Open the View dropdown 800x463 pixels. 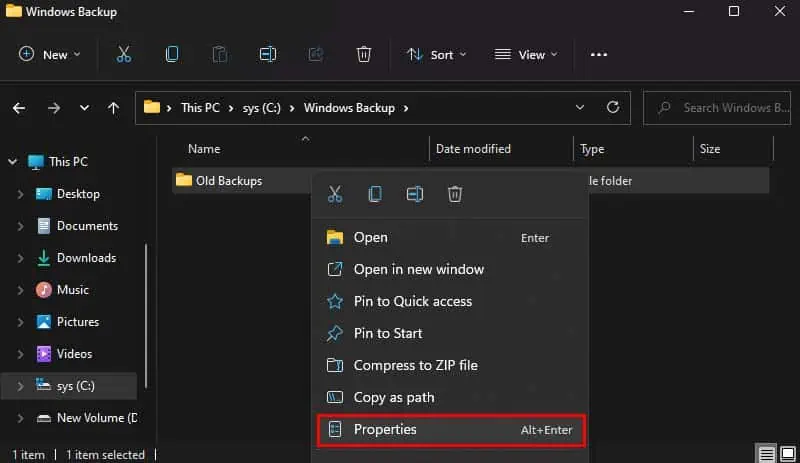click(526, 54)
